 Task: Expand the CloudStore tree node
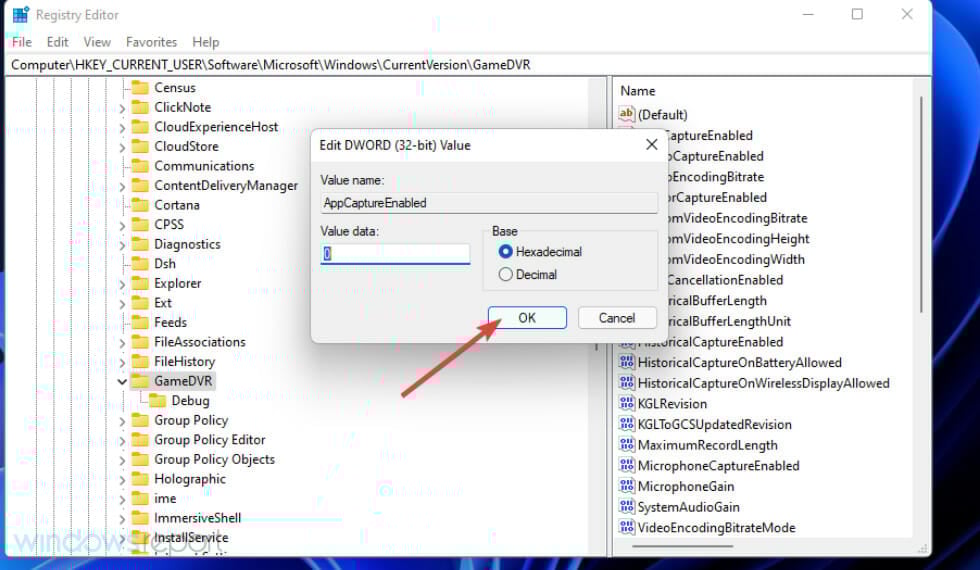tap(122, 148)
